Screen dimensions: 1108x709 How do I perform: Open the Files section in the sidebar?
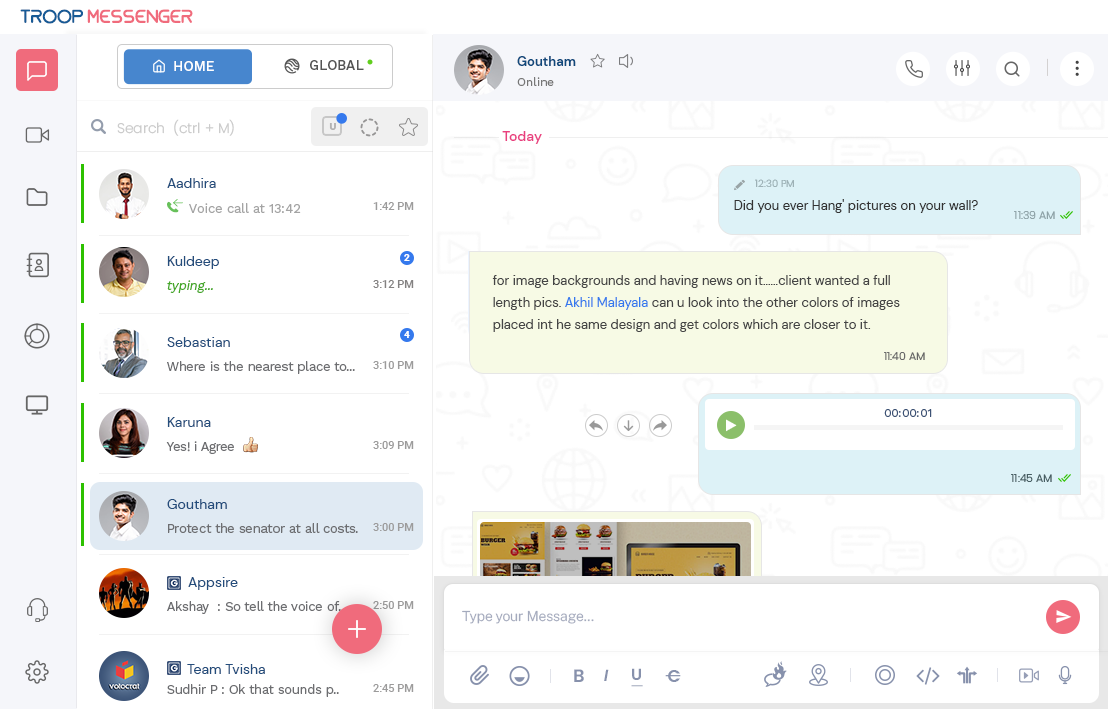(36, 197)
